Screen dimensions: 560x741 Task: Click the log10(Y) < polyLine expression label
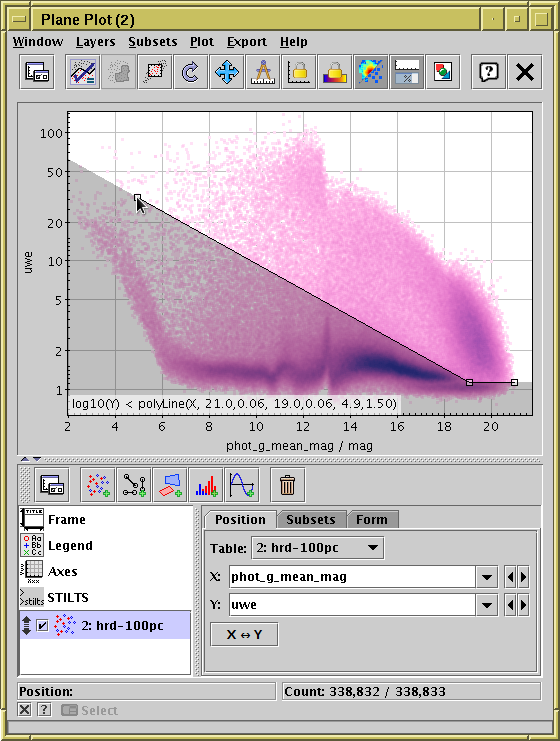click(x=234, y=404)
